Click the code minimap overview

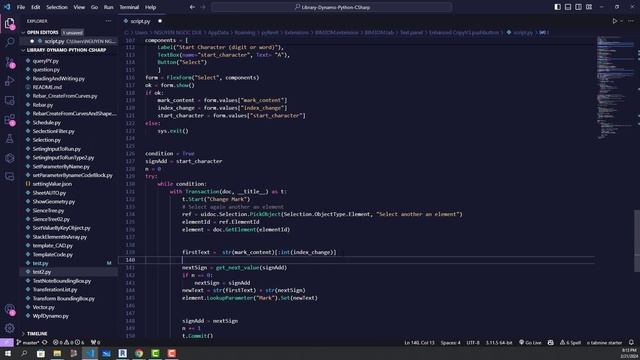pyautogui.click(x=615, y=88)
